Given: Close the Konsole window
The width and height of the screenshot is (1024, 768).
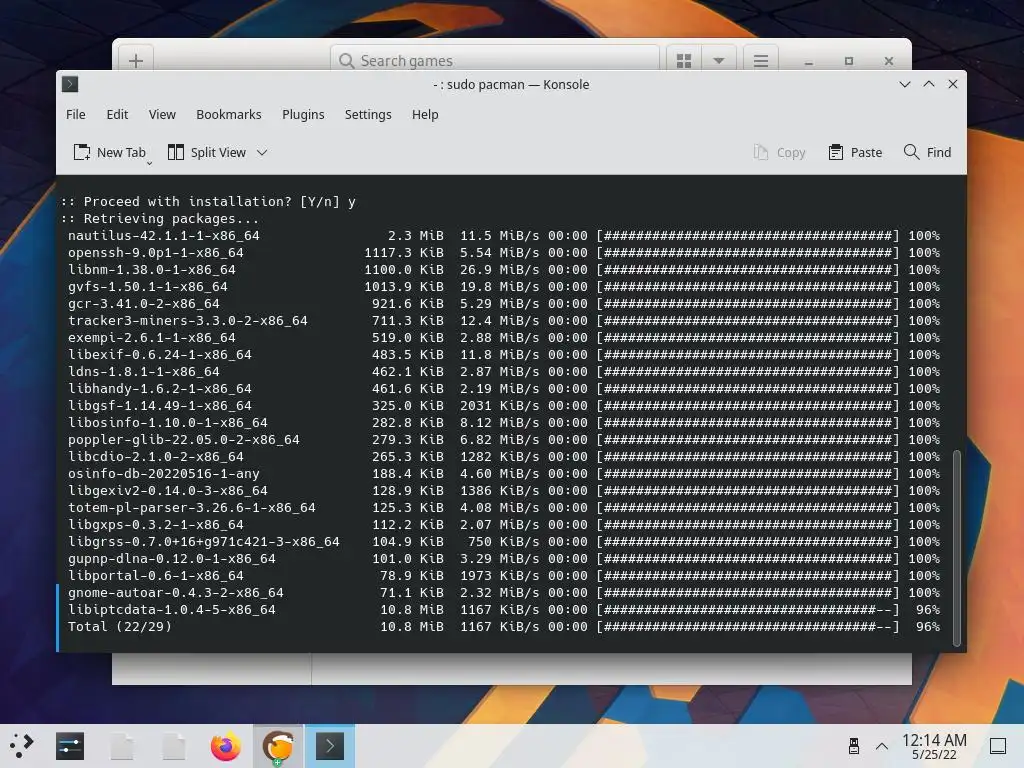Looking at the screenshot, I should point(953,84).
